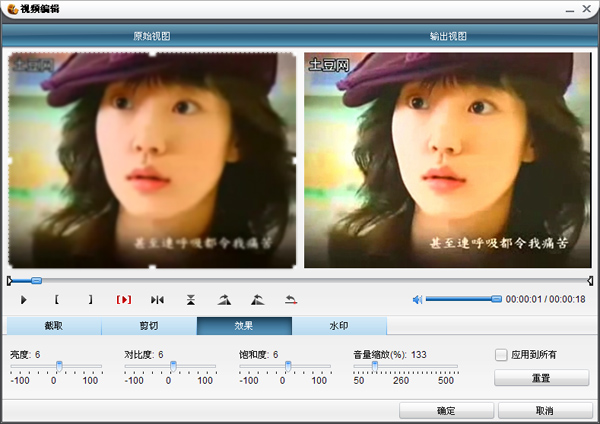Set the start point bracket marker
600x424 pixels.
(57, 299)
